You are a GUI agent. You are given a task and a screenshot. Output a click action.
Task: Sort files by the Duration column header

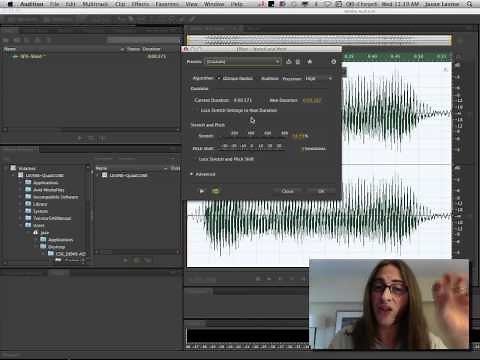click(151, 49)
